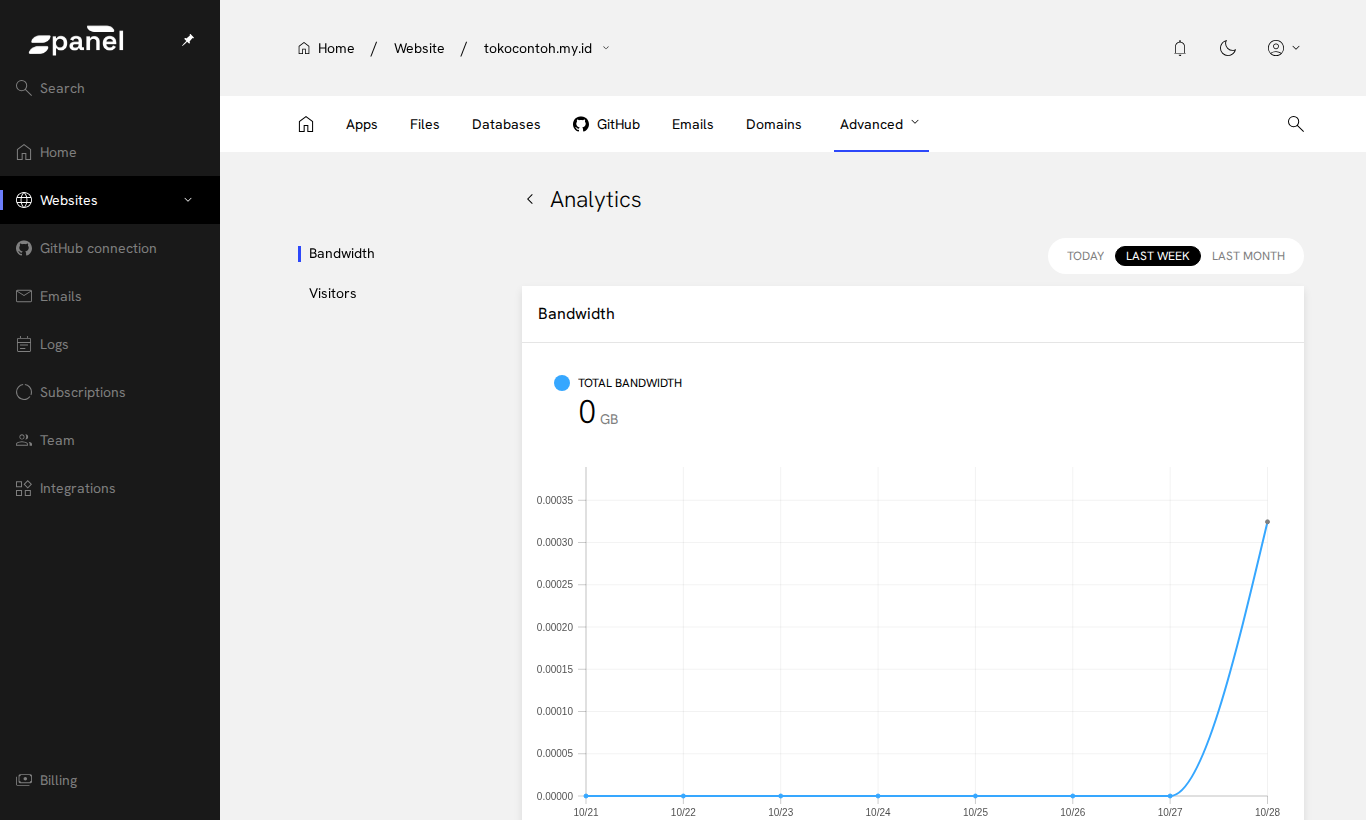Screen dimensions: 1366x820
Task: Click the Websites globe icon
Action: tap(24, 200)
